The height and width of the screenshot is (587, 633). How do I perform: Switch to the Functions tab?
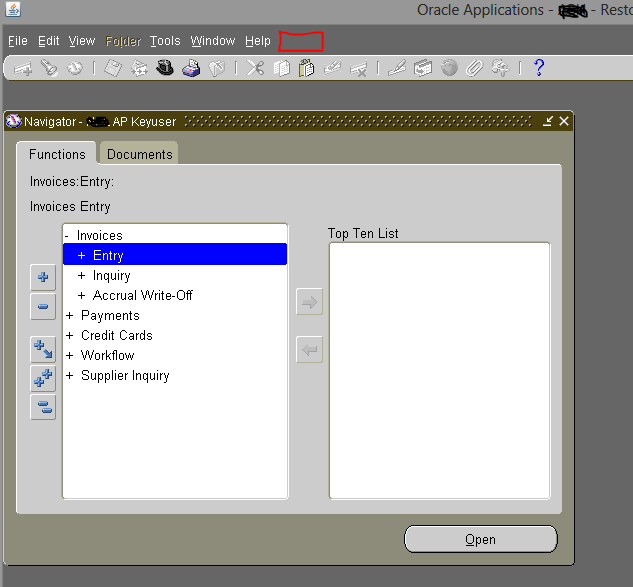57,154
